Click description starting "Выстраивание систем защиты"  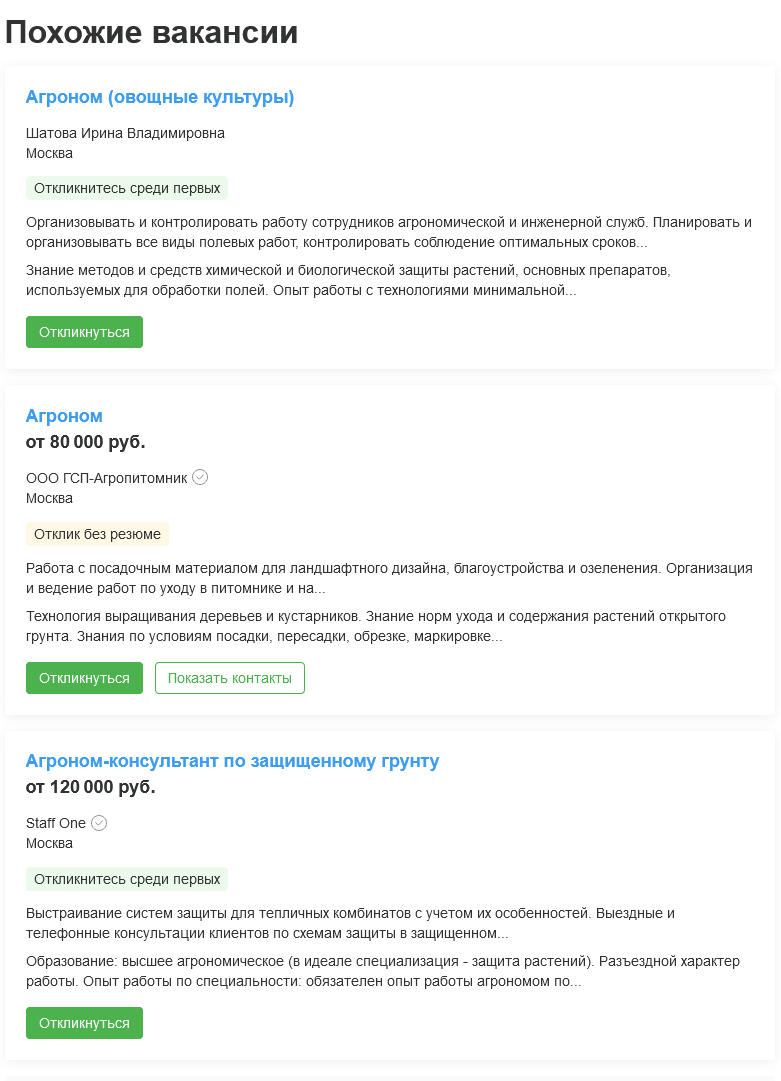click(350, 923)
